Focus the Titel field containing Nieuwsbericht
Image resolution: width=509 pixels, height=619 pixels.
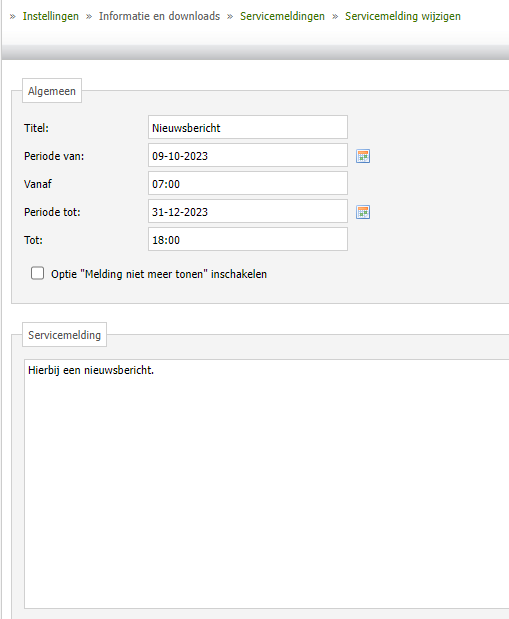[248, 127]
